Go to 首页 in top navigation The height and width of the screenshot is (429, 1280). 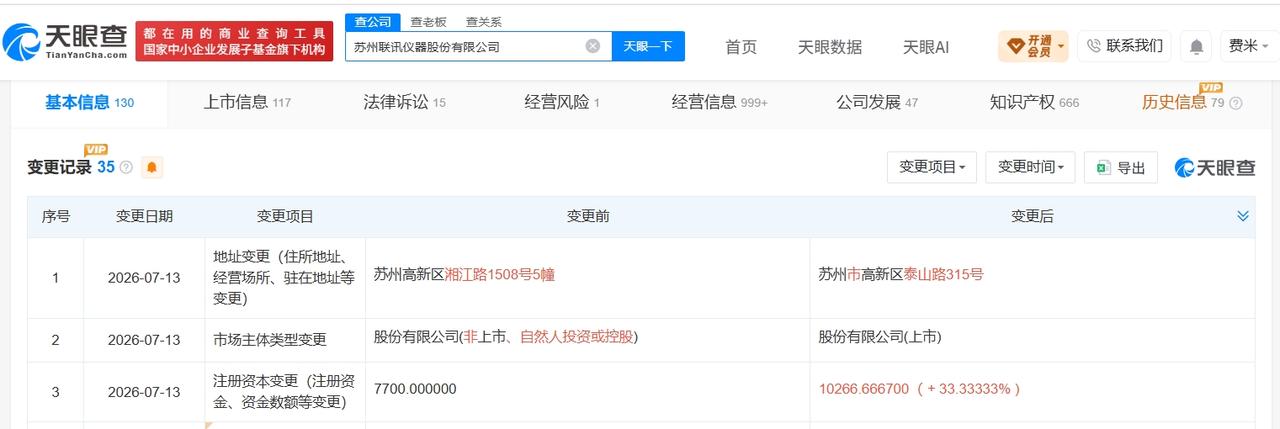click(741, 47)
